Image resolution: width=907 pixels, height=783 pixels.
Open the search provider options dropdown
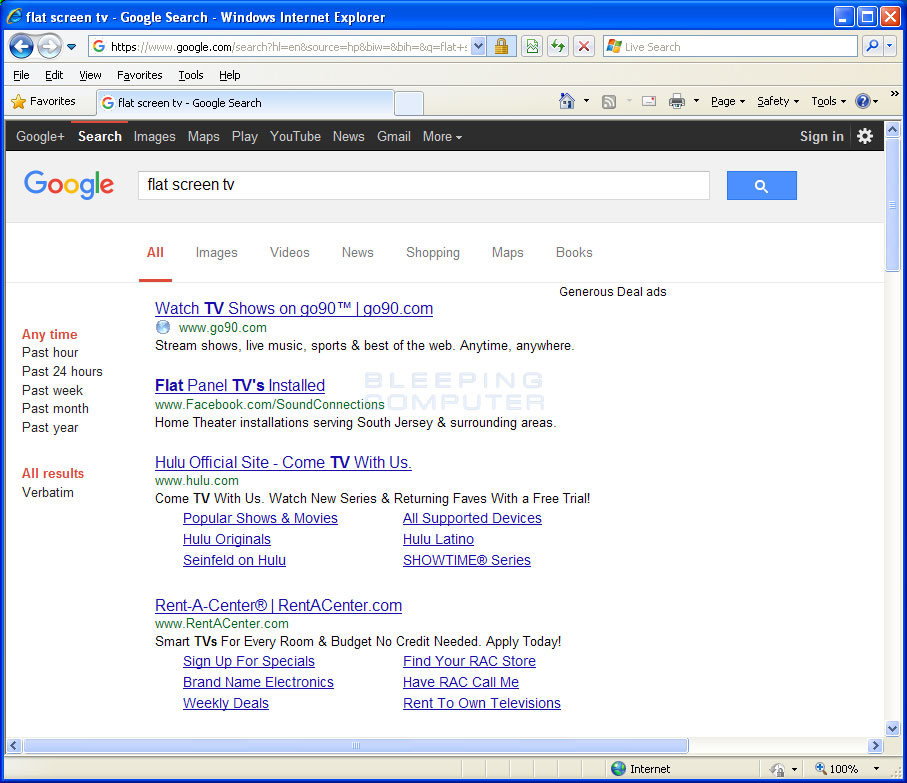[x=889, y=46]
